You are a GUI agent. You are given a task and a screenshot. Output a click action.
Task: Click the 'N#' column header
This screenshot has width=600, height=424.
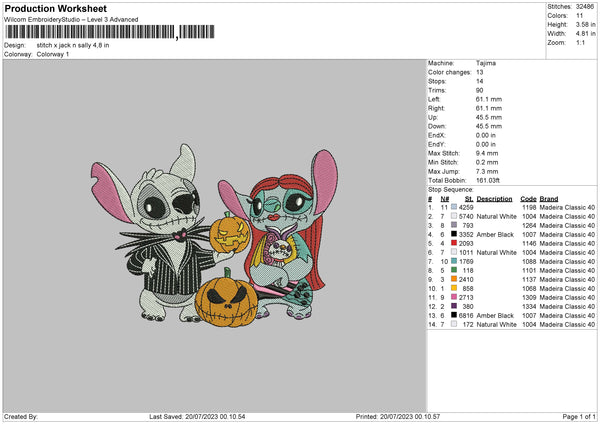coord(445,199)
